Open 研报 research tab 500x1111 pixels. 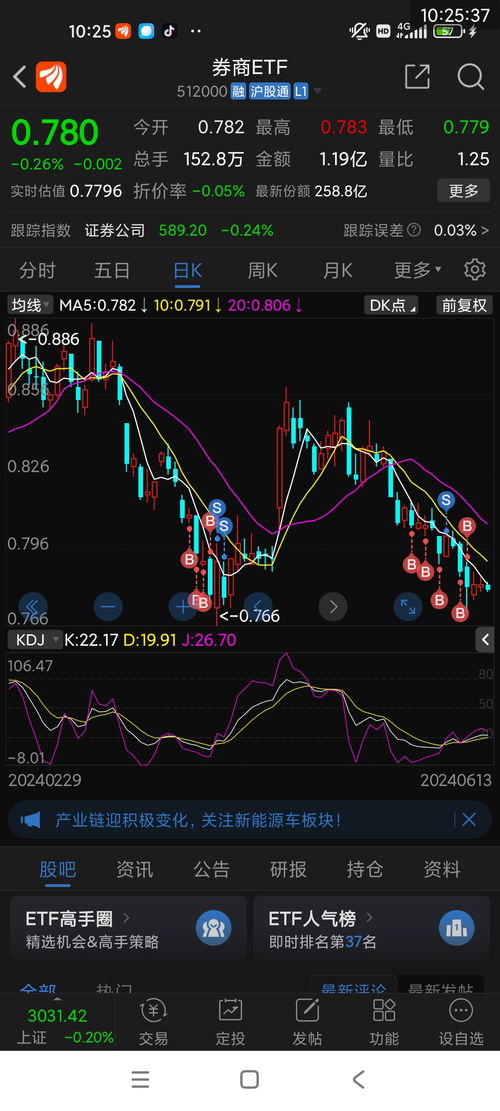click(x=288, y=869)
